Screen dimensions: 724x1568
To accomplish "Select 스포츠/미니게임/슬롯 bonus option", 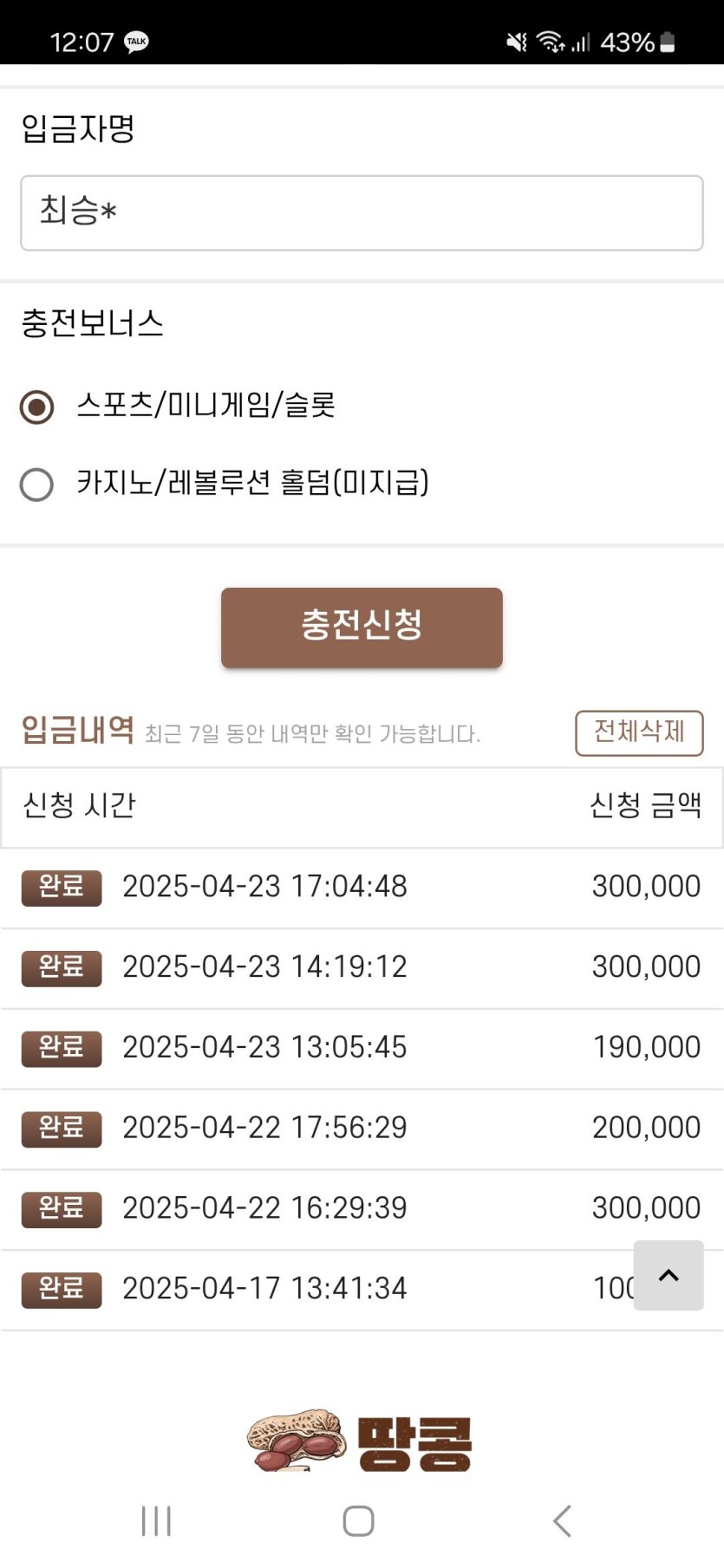I will point(36,407).
